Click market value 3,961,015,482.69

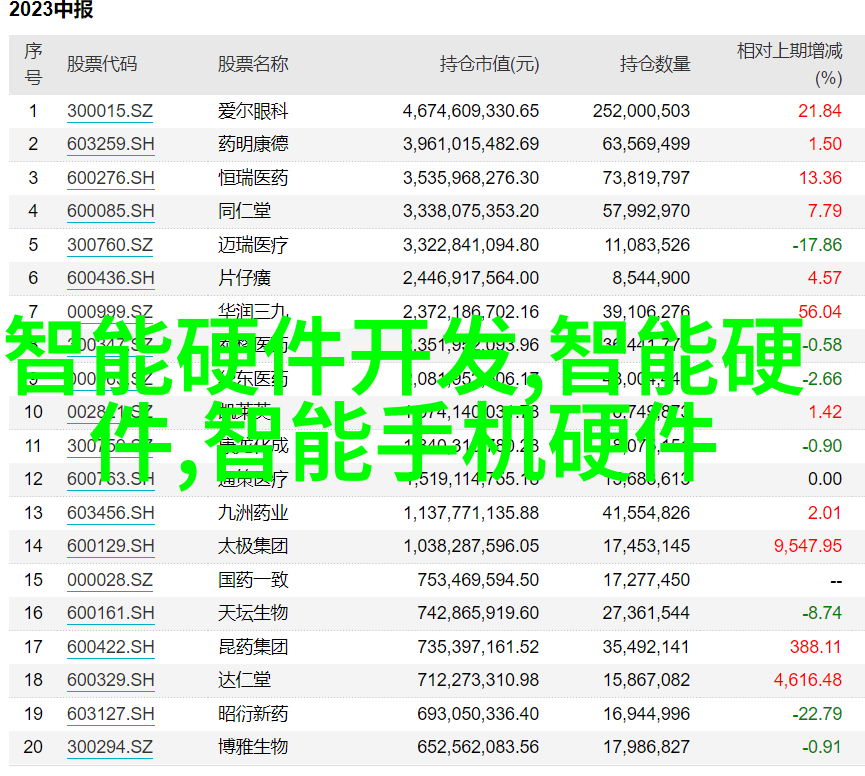point(471,145)
